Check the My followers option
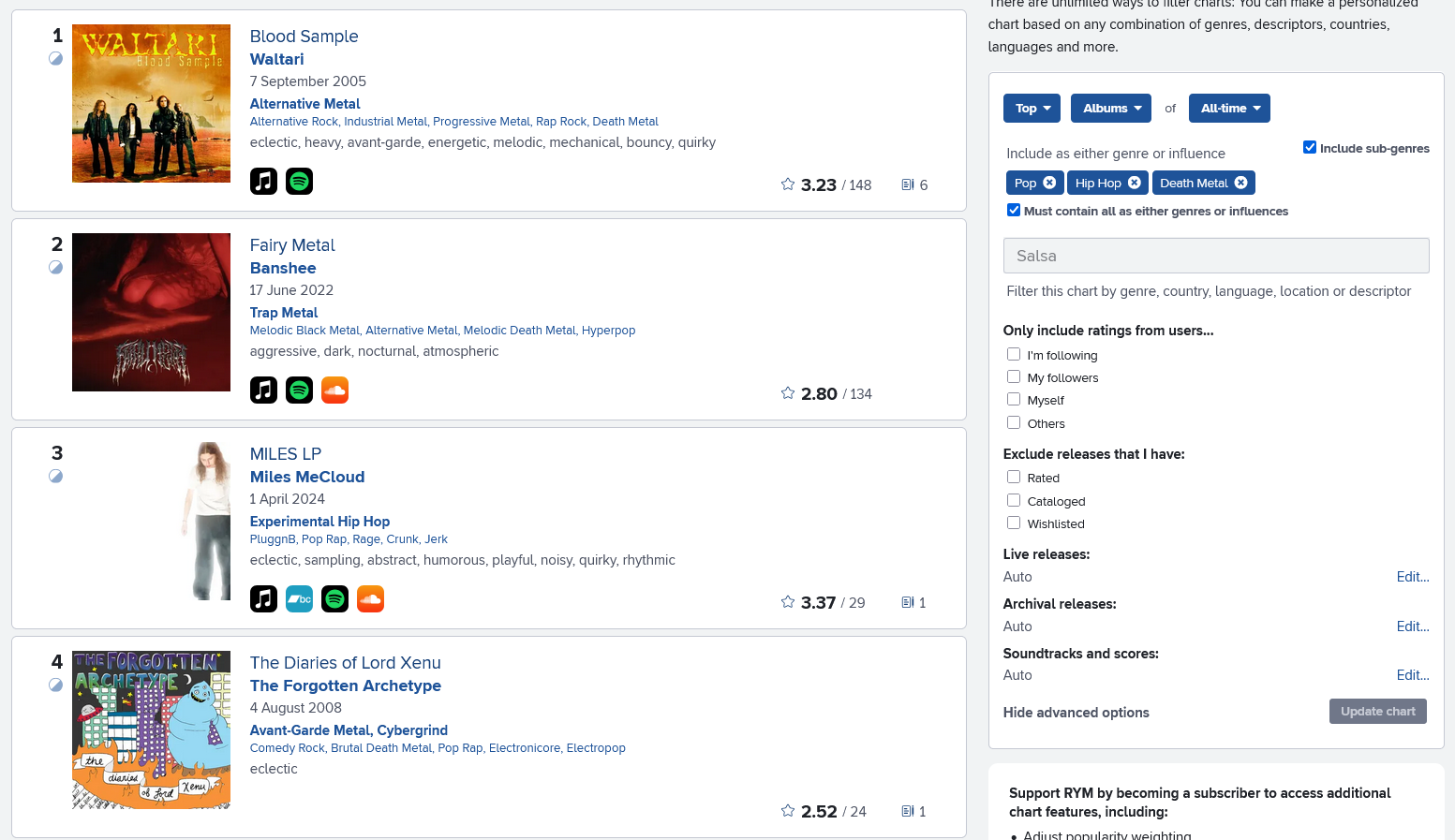The height and width of the screenshot is (840, 1455). pos(1014,376)
